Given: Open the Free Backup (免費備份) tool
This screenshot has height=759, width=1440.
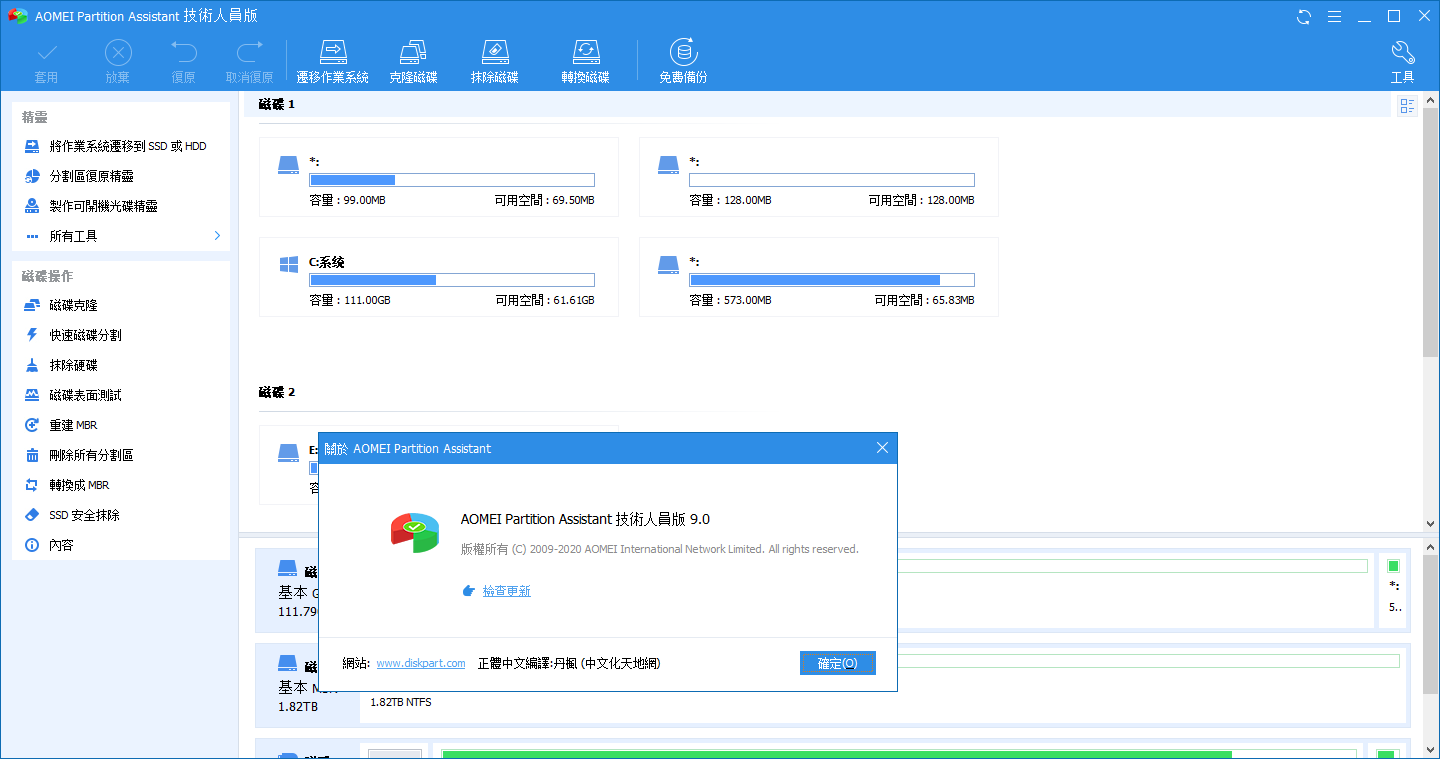Looking at the screenshot, I should point(683,61).
